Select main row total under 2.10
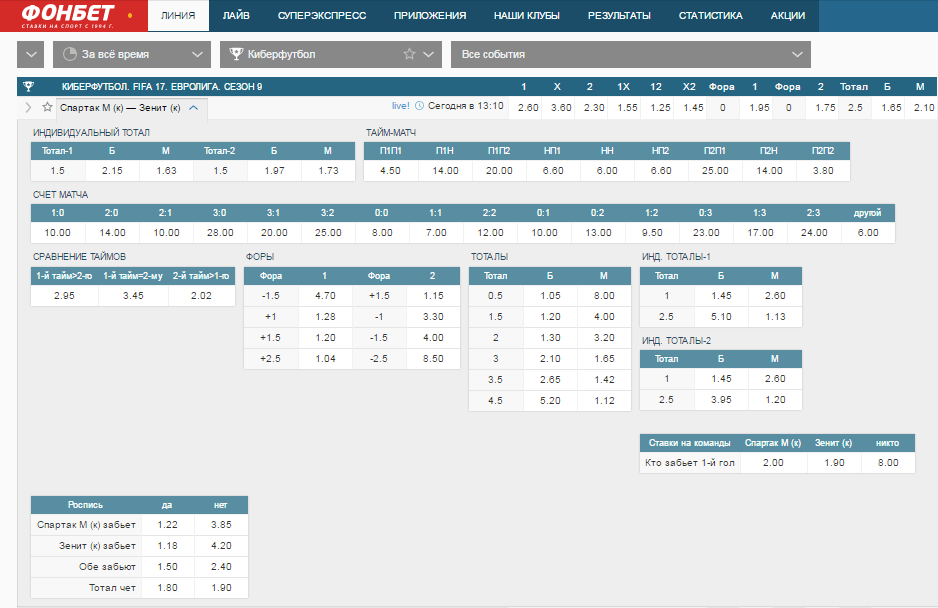 pos(923,108)
